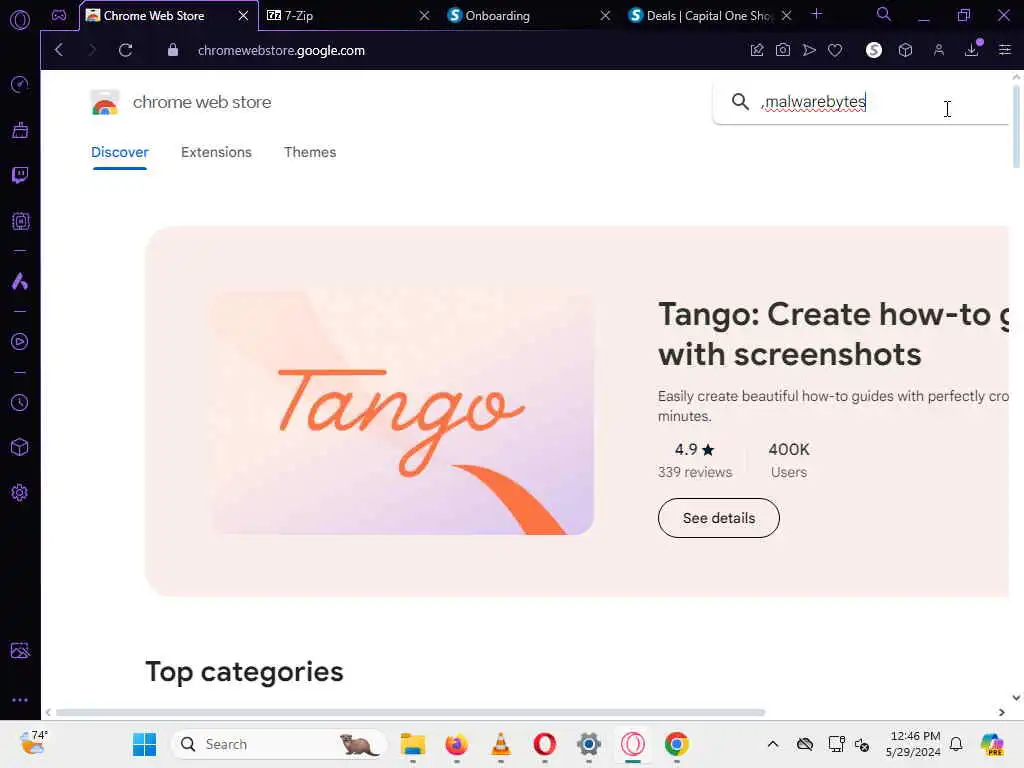Open the Opera GX main menu logo
Viewport: 1024px width, 768px height.
coord(20,20)
